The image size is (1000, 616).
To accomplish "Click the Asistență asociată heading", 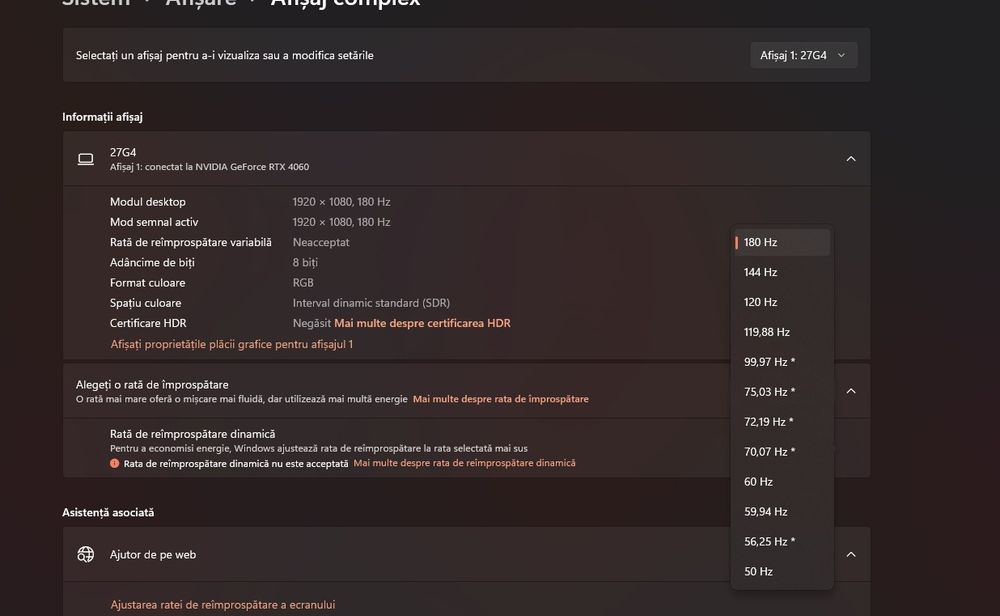I will coord(108,513).
